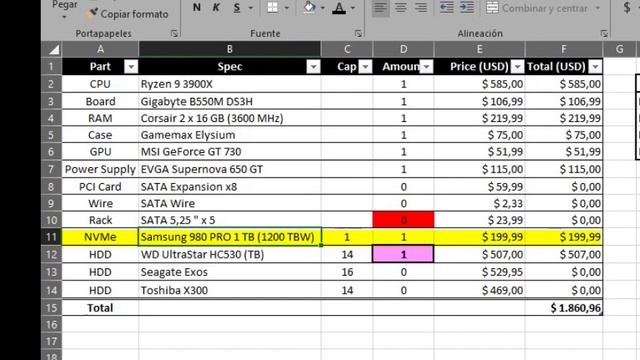Open the Spec column filter dropdown
The height and width of the screenshot is (360, 640).
coord(313,67)
